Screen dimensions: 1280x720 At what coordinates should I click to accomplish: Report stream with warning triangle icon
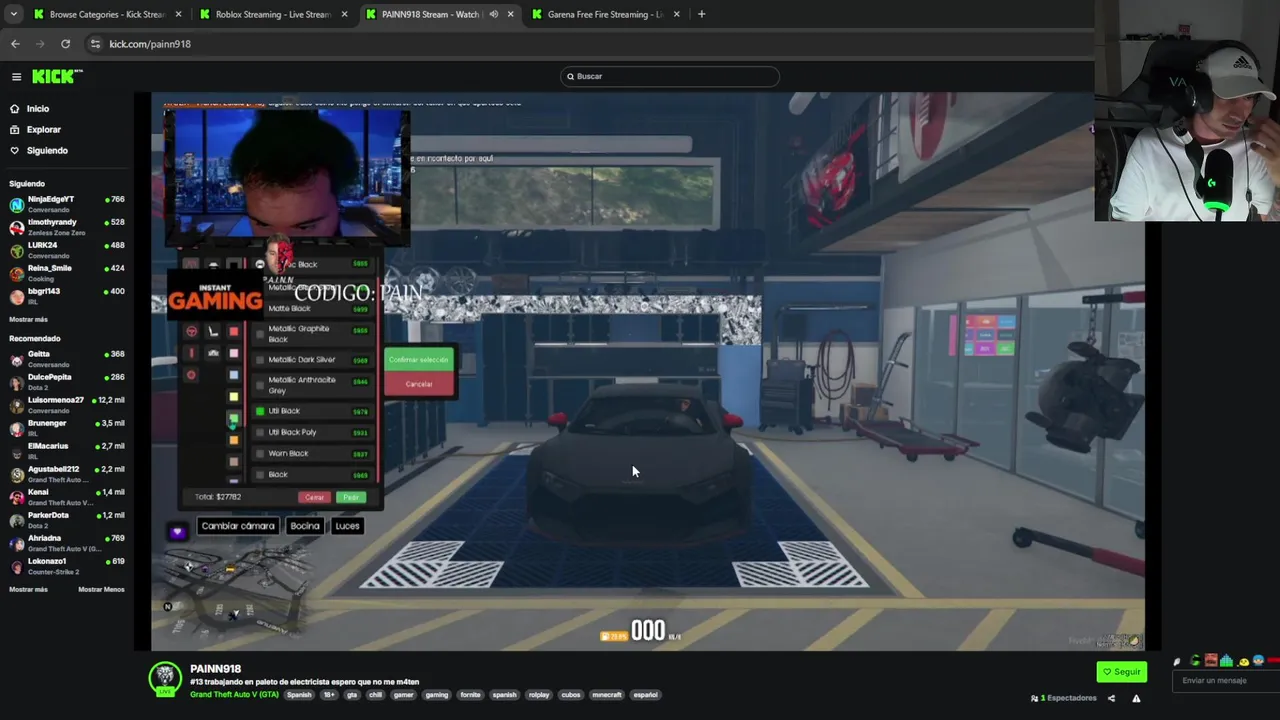pyautogui.click(x=1136, y=698)
